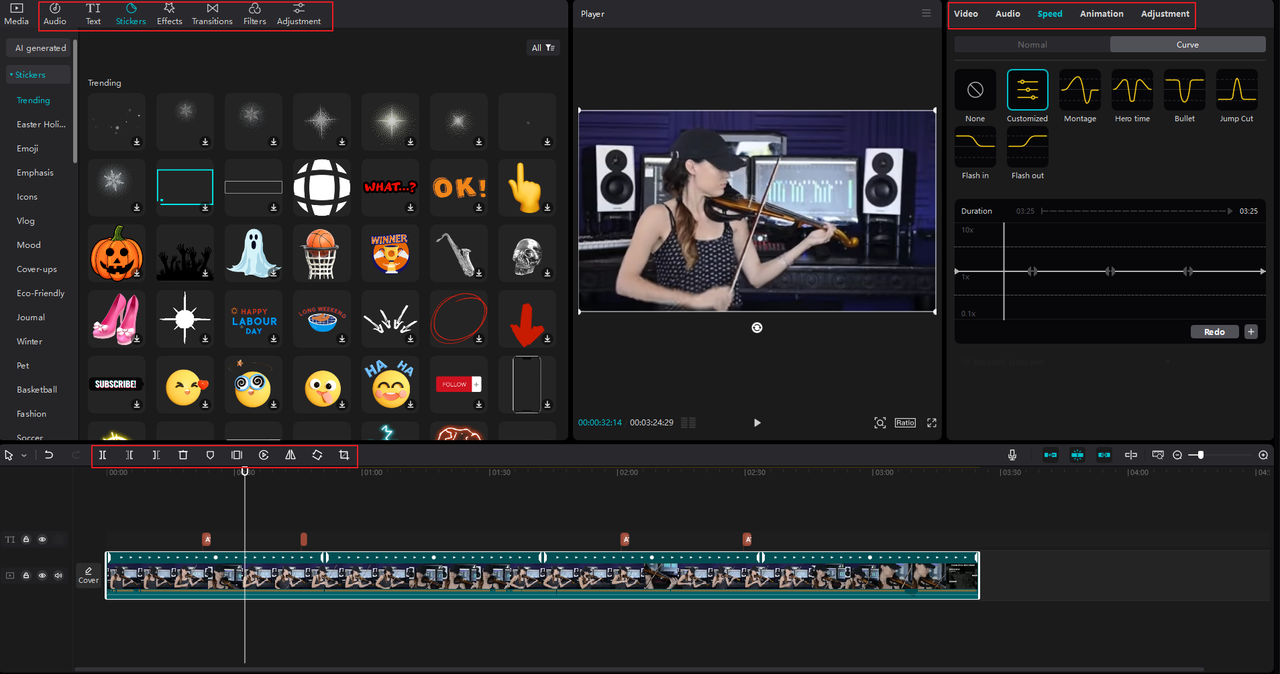Open the Ratio options in Player
Image resolution: width=1280 pixels, height=674 pixels.
[x=905, y=423]
